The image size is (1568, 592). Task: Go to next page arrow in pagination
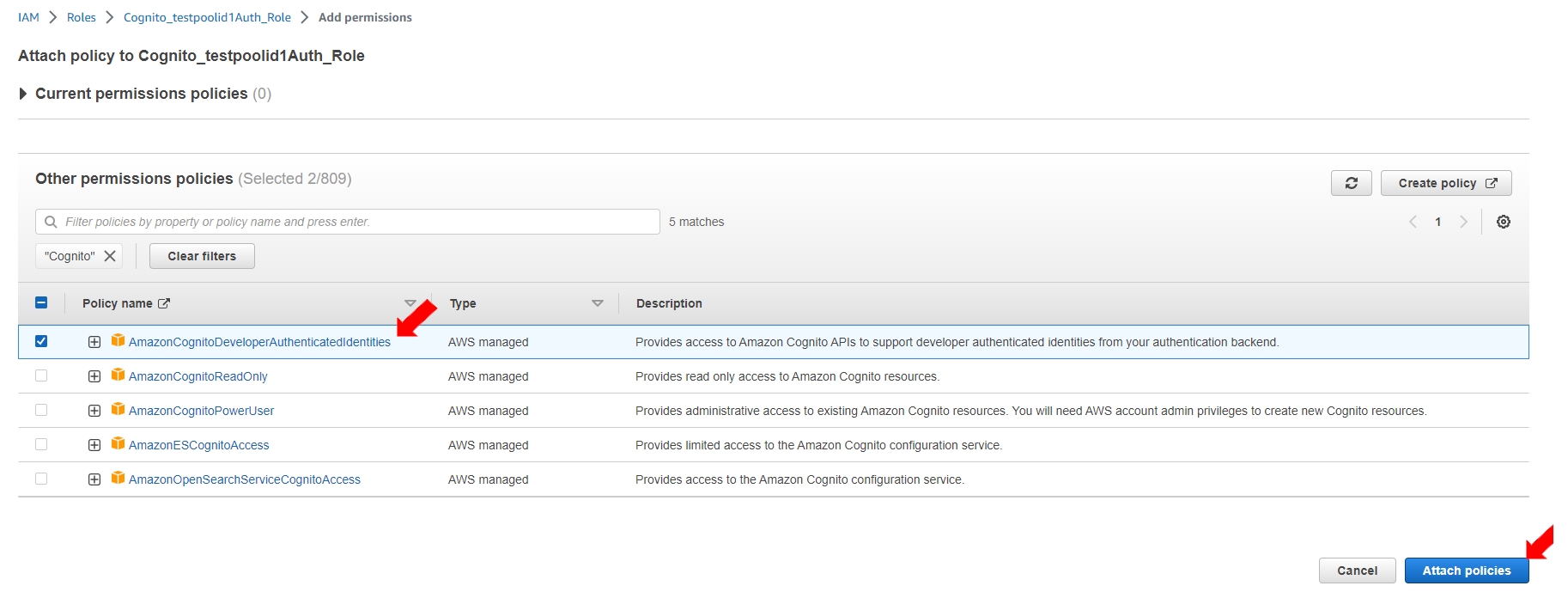[1463, 222]
